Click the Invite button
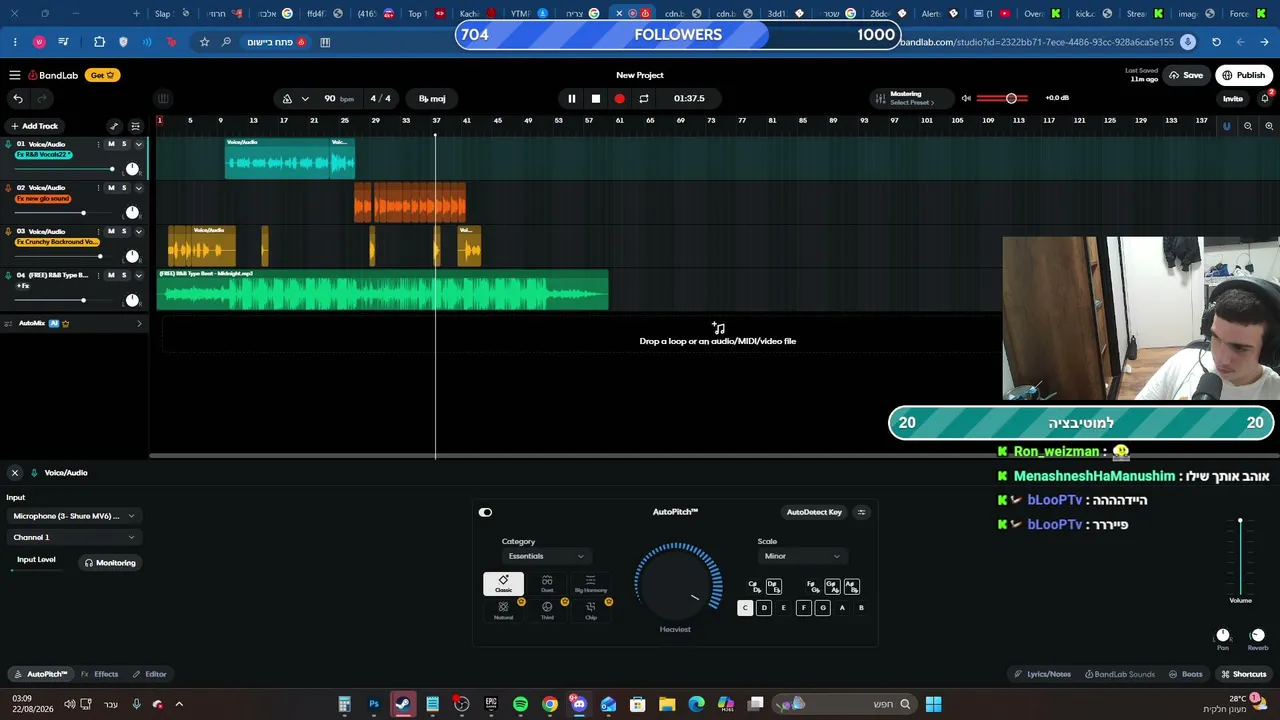 click(1232, 98)
